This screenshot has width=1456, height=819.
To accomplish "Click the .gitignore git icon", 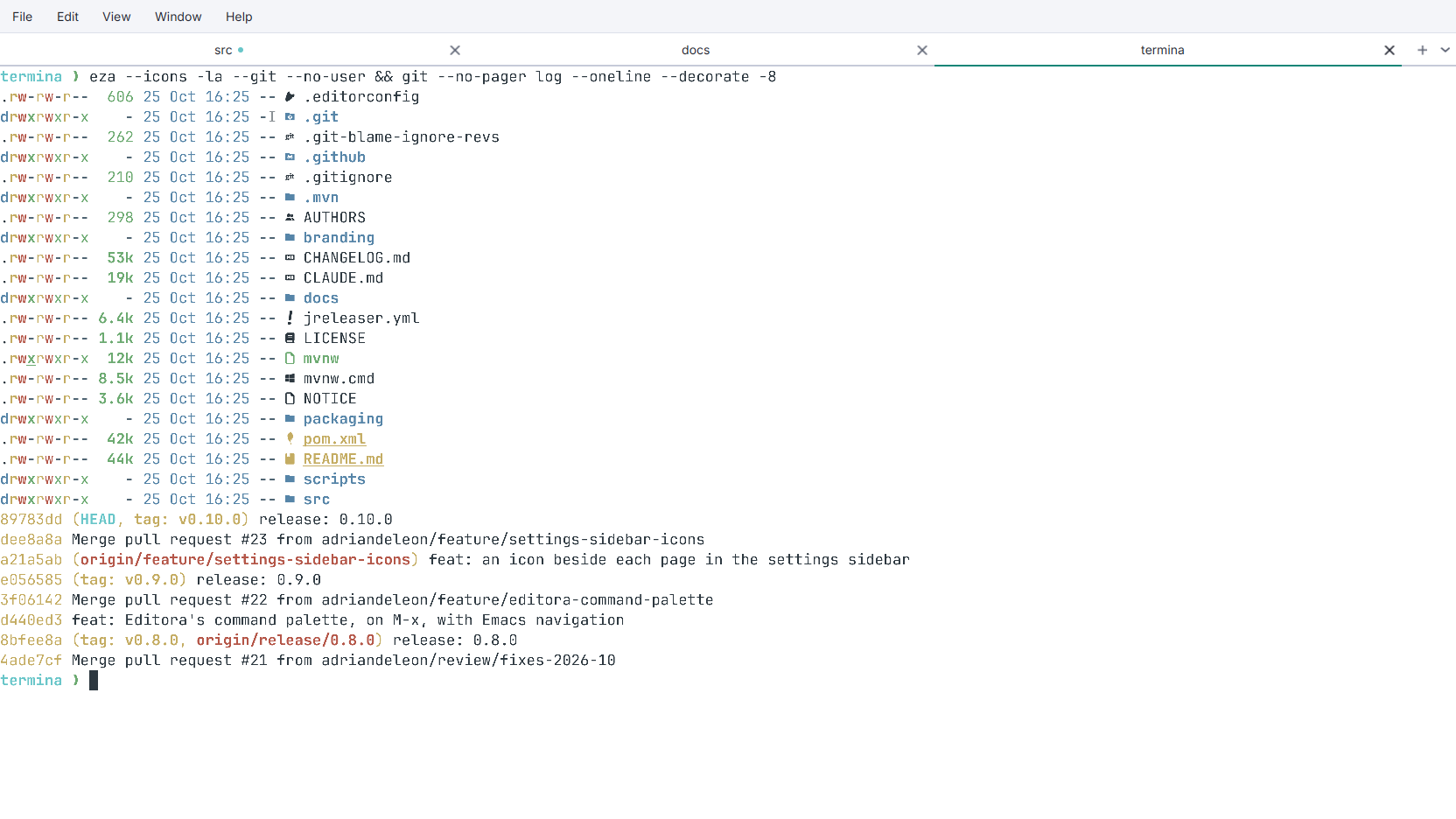I will (x=290, y=178).
